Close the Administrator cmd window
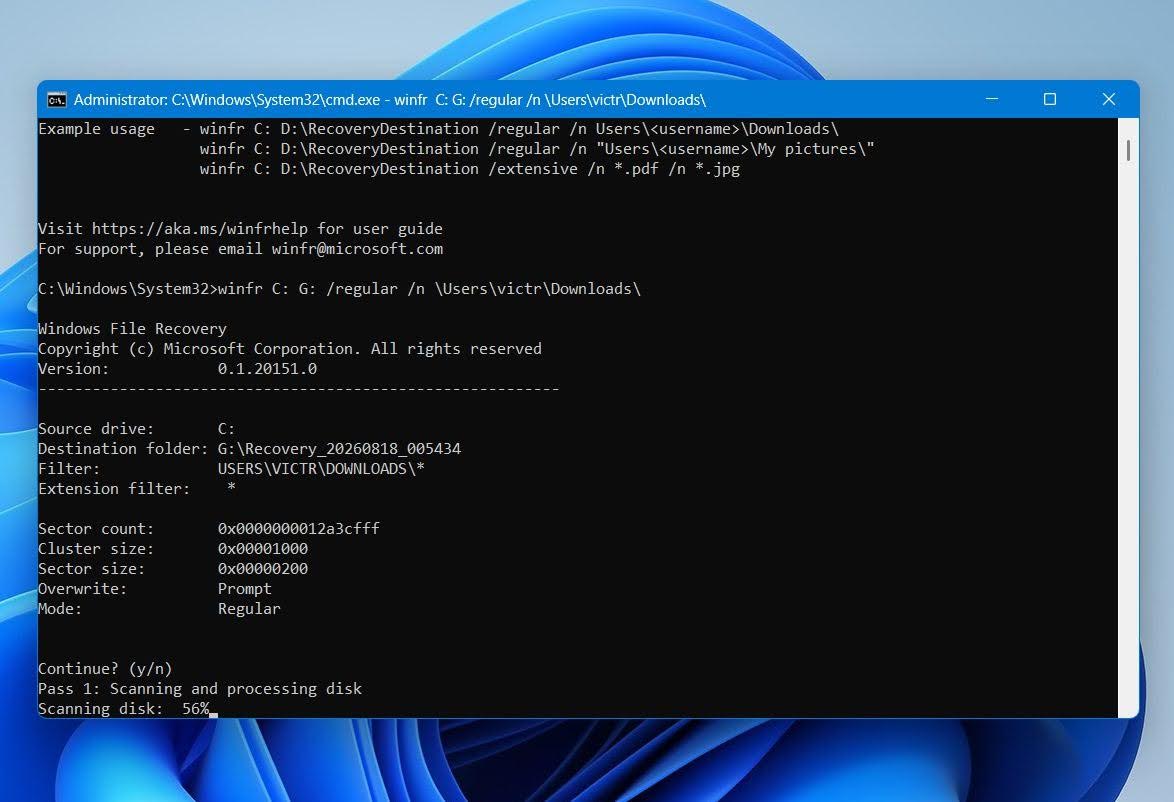 1109,100
